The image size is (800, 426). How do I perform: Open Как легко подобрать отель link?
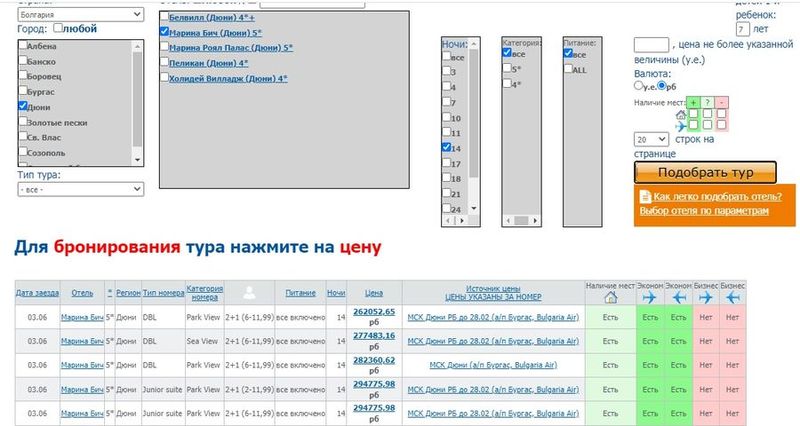[x=717, y=196]
